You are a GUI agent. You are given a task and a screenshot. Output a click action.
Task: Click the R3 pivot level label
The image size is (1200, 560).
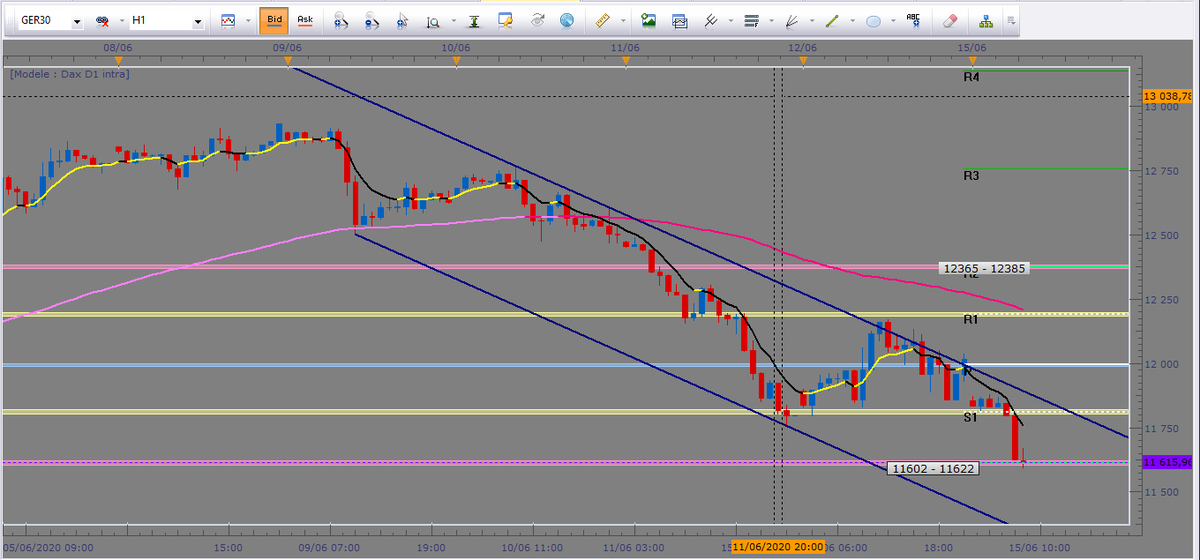(971, 176)
